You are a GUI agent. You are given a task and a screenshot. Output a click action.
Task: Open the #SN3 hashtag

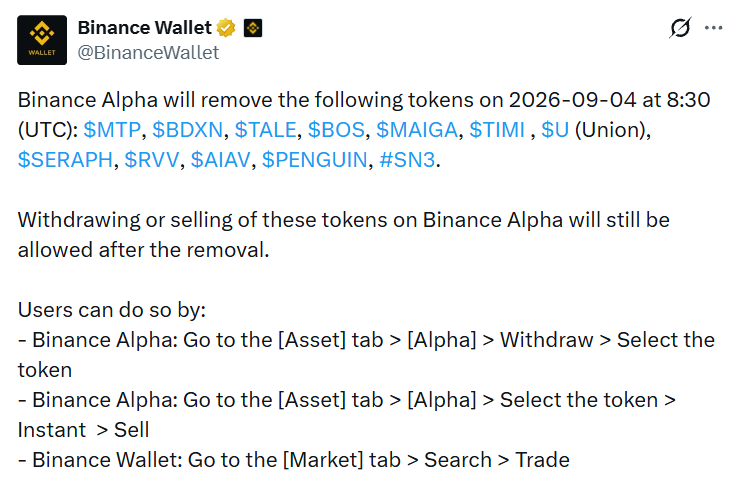coord(407,160)
